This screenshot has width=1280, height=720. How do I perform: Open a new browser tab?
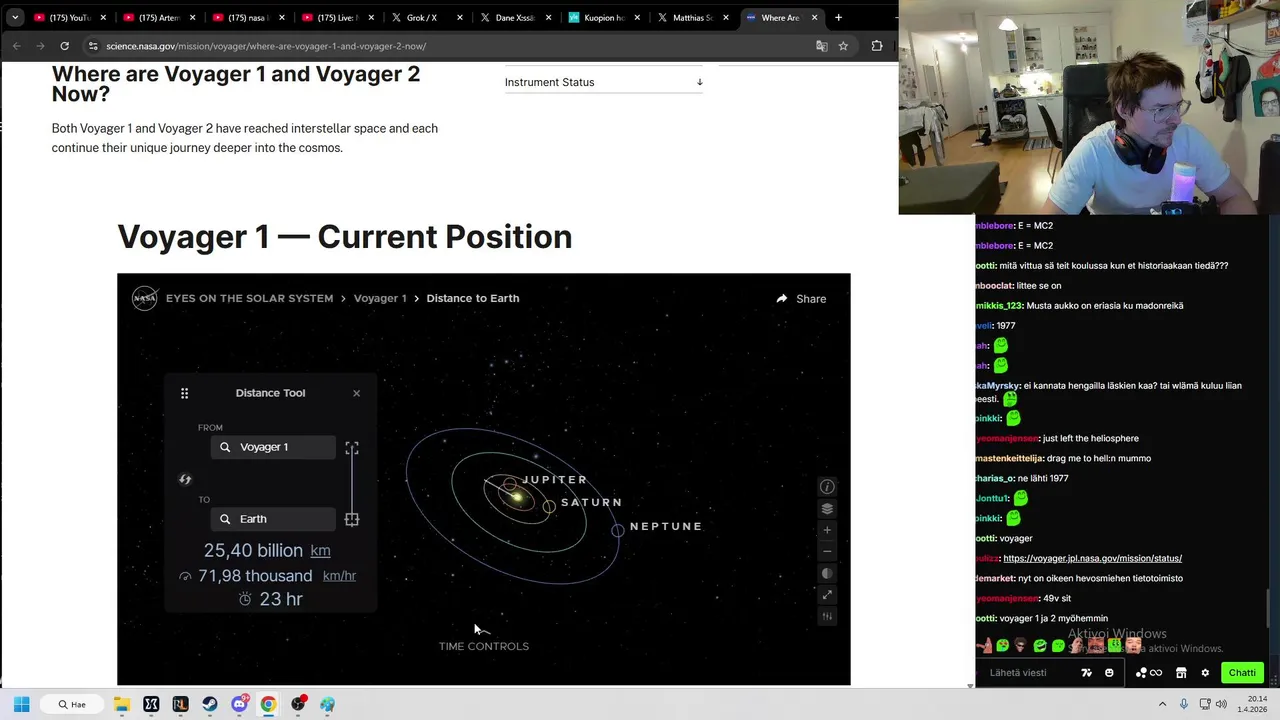point(838,17)
